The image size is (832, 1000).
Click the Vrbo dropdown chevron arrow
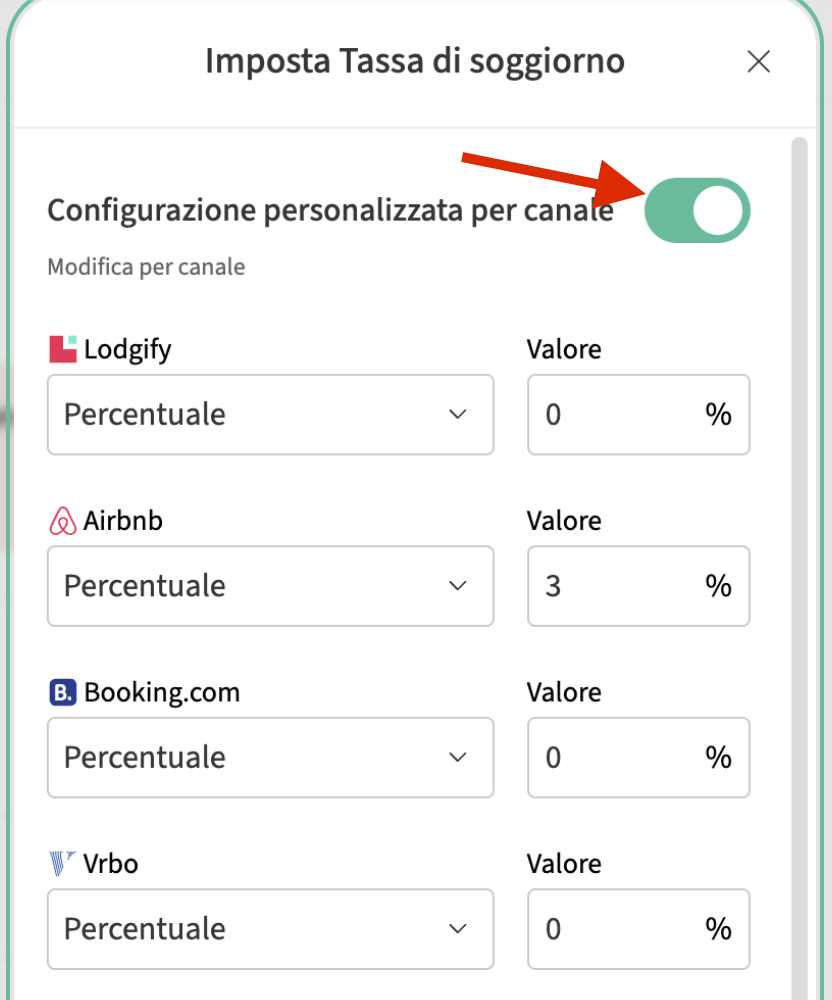pos(458,929)
